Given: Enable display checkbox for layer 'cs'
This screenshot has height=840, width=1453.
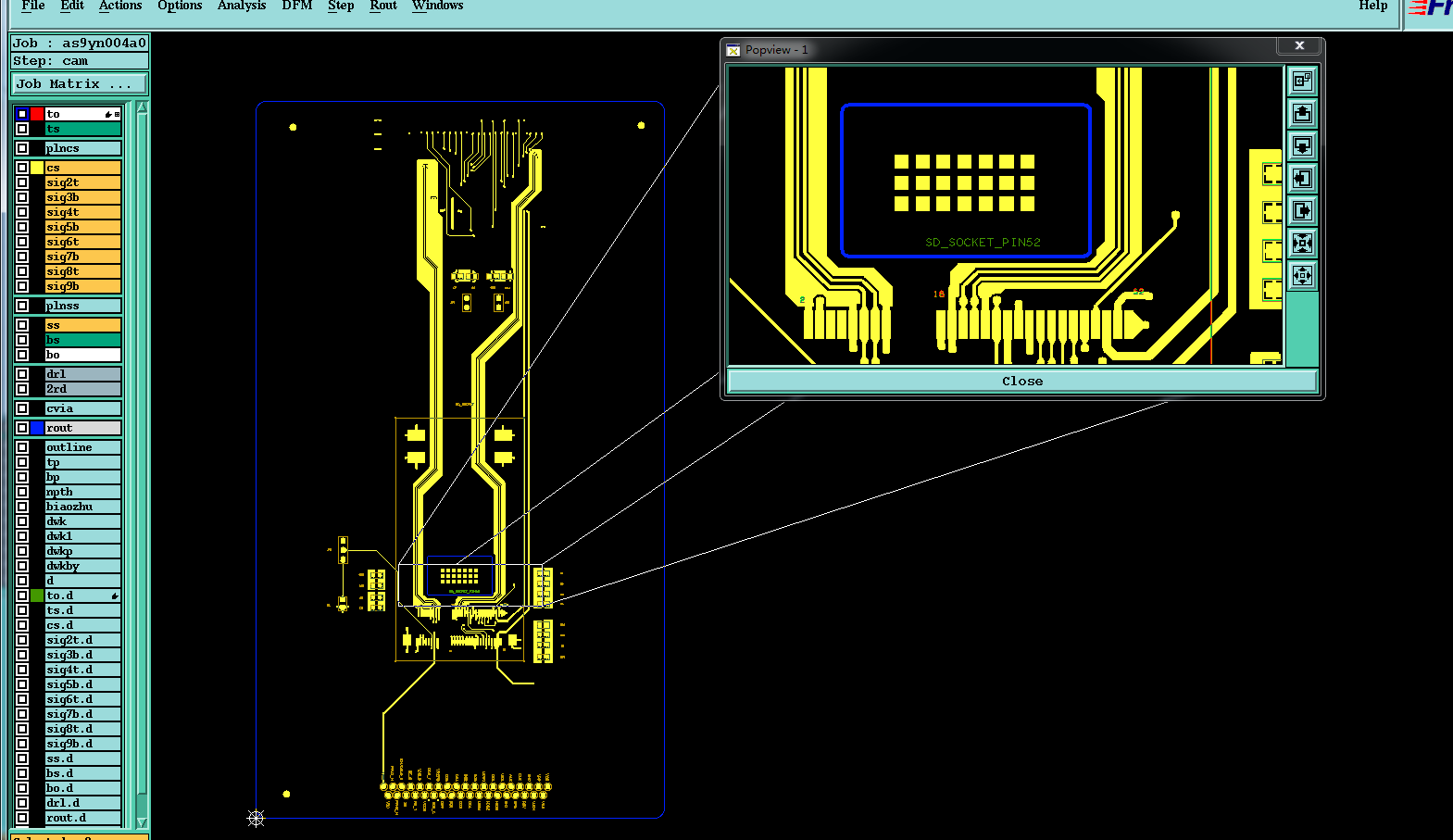Looking at the screenshot, I should coord(22,168).
